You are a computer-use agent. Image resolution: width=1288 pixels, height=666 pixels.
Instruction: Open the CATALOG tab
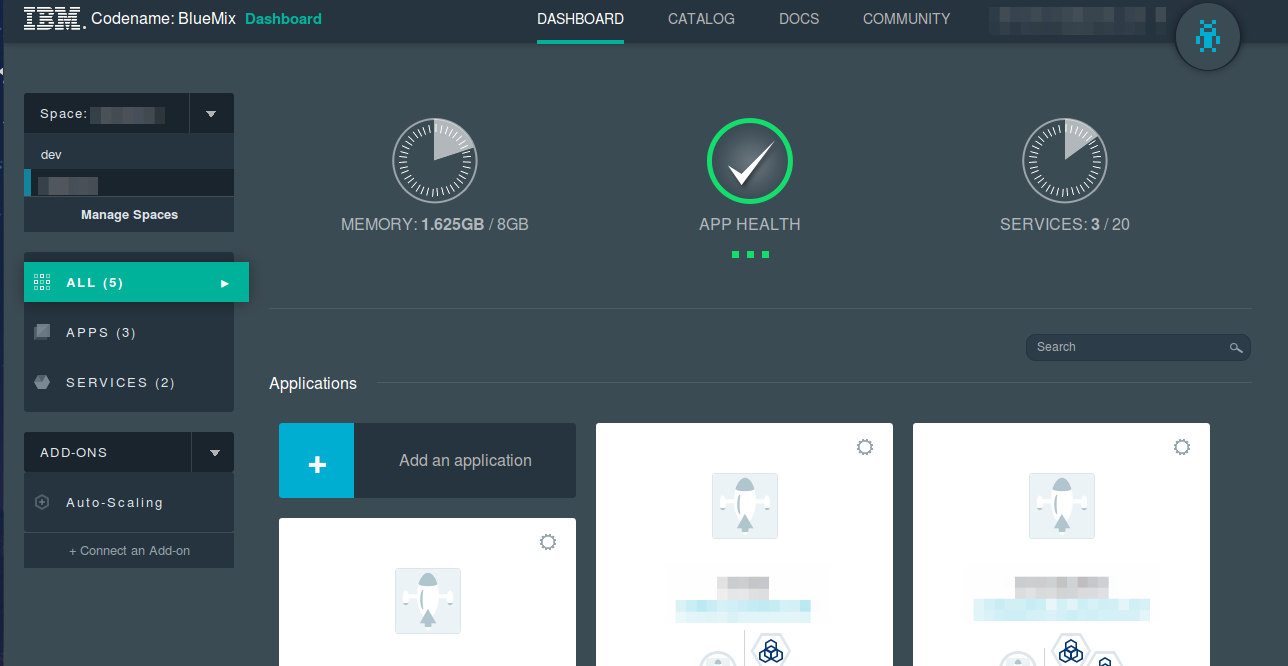701,19
